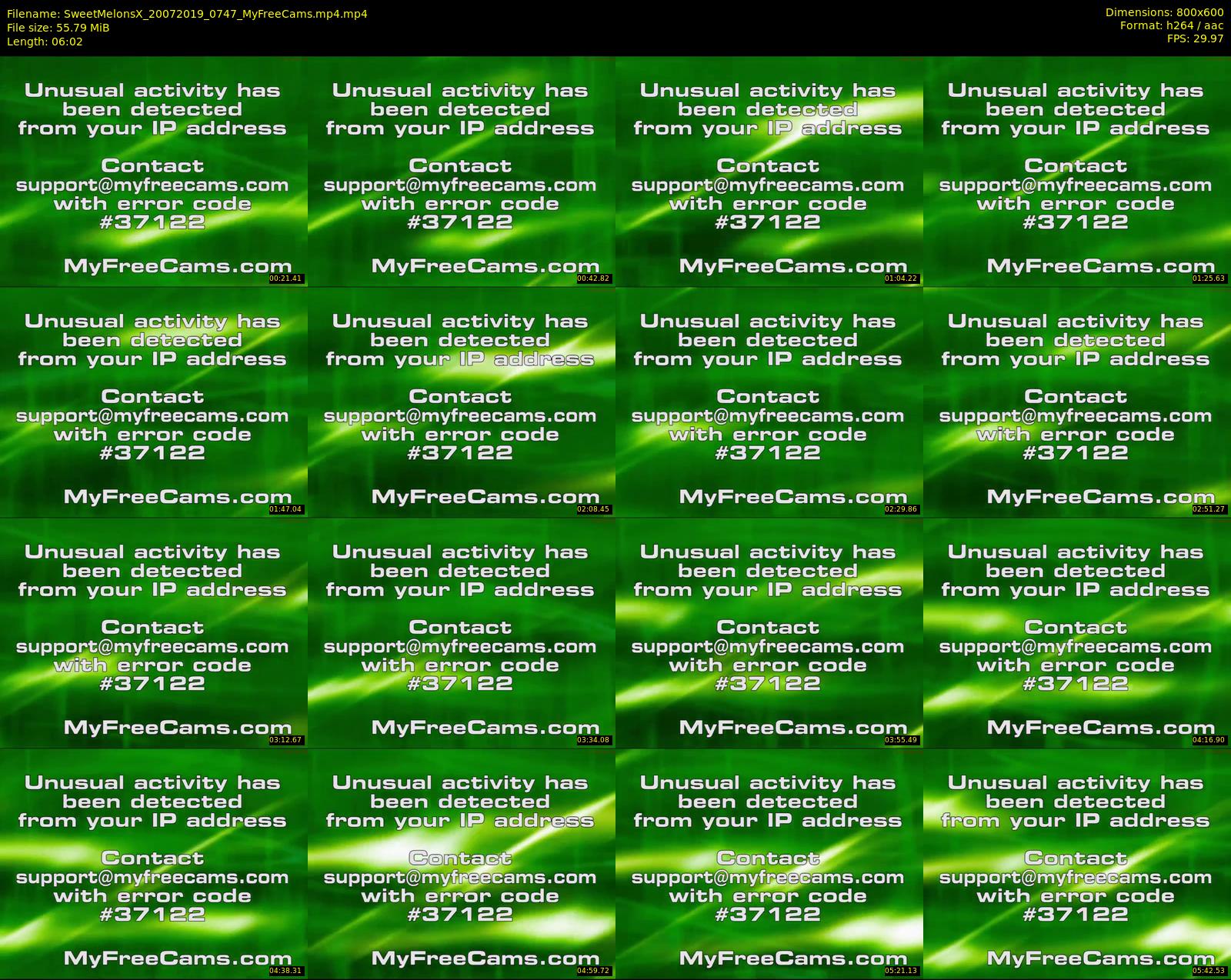Screen dimensions: 1231x980
Task: Choose the frame thumbnail stamped 04:16.90
Action: click(1076, 632)
